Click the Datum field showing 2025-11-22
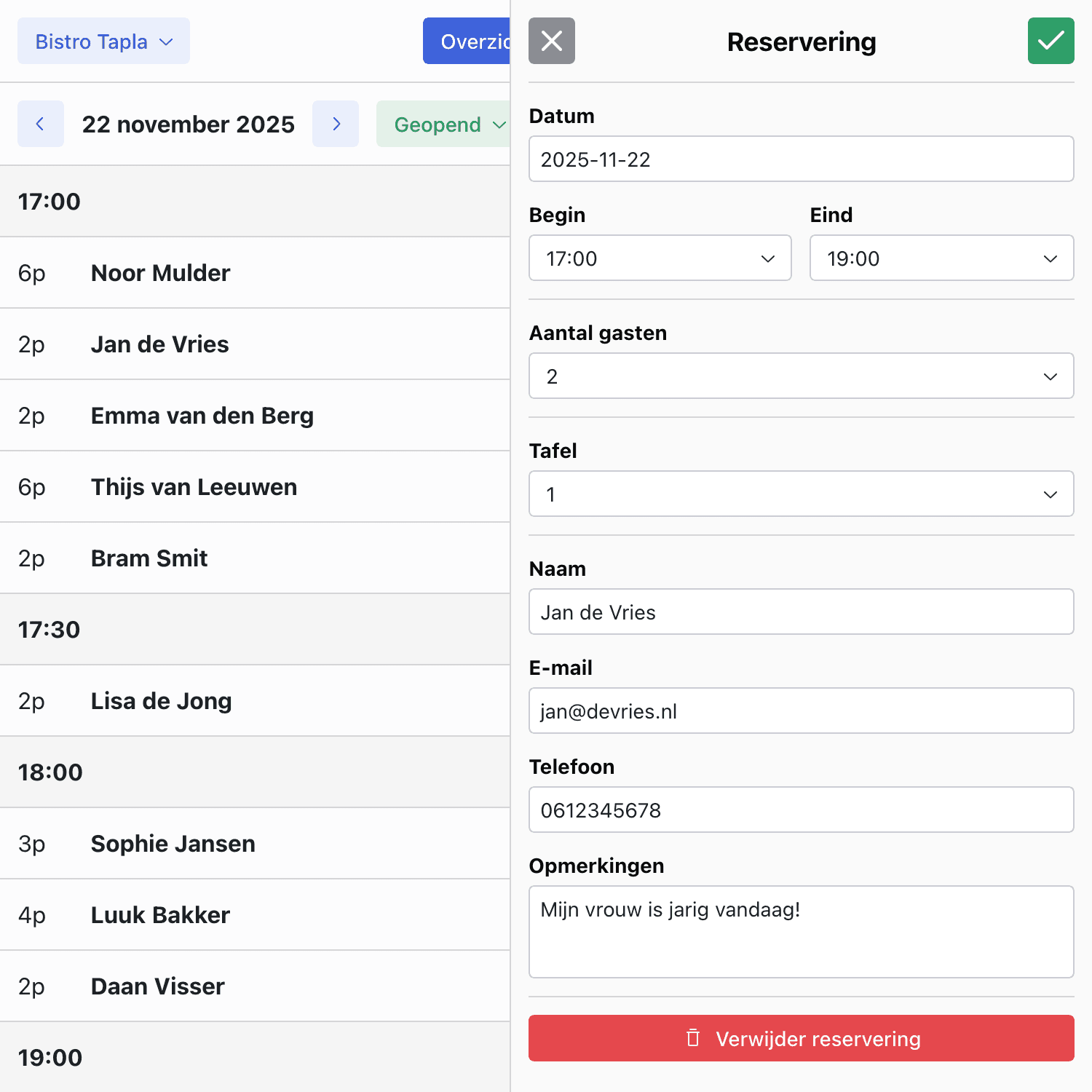 800,159
